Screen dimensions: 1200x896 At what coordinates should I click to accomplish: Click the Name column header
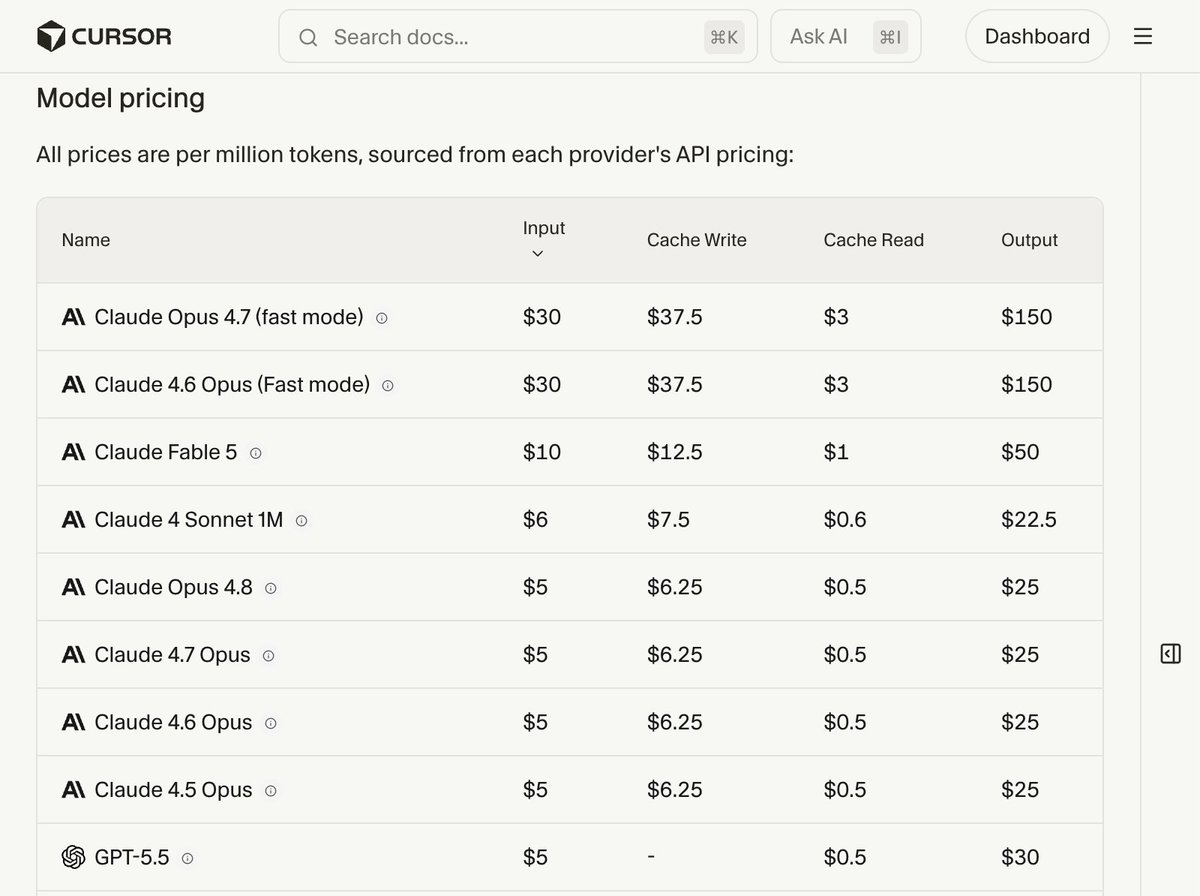coord(86,240)
